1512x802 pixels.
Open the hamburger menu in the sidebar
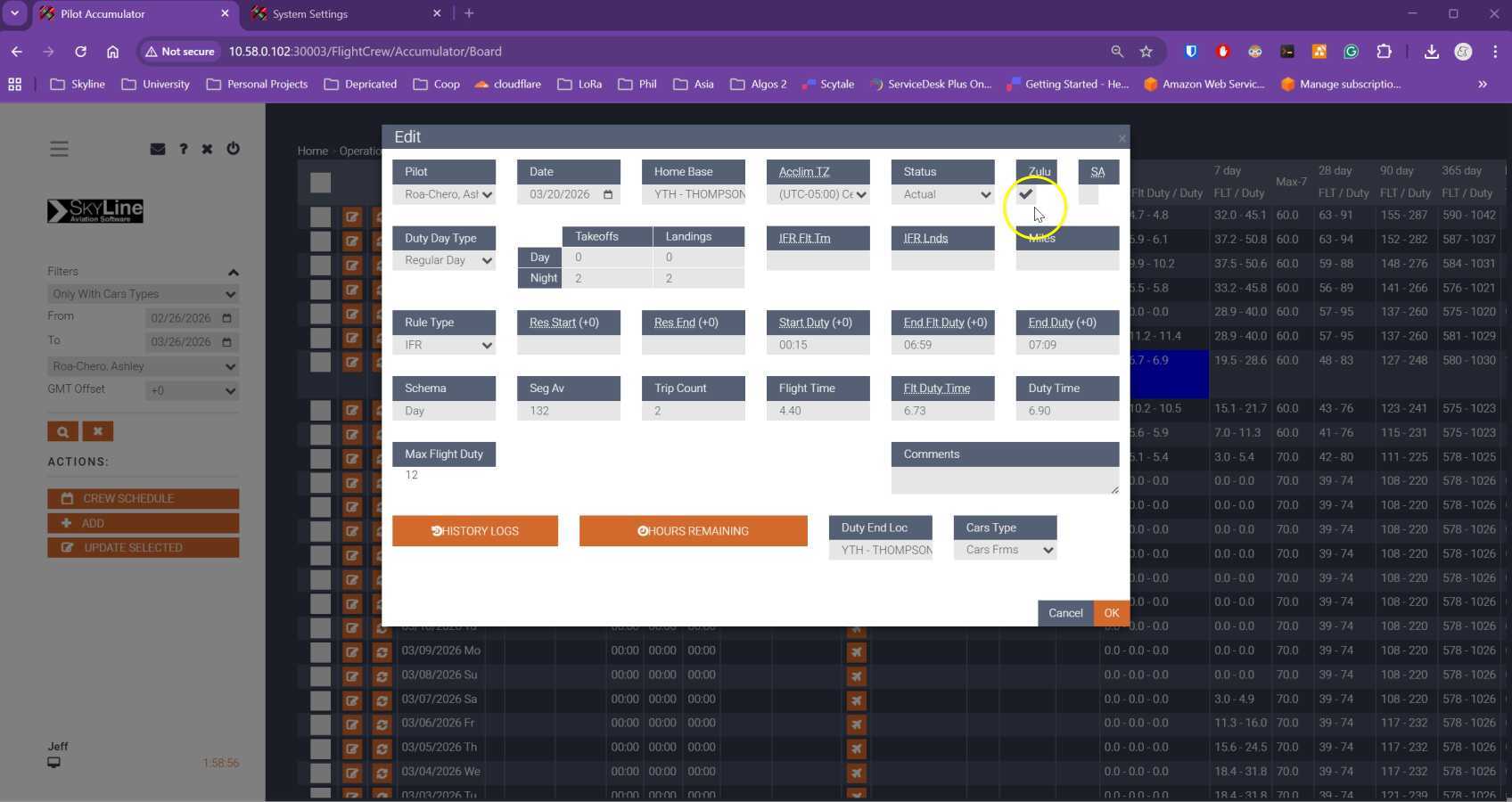59,149
